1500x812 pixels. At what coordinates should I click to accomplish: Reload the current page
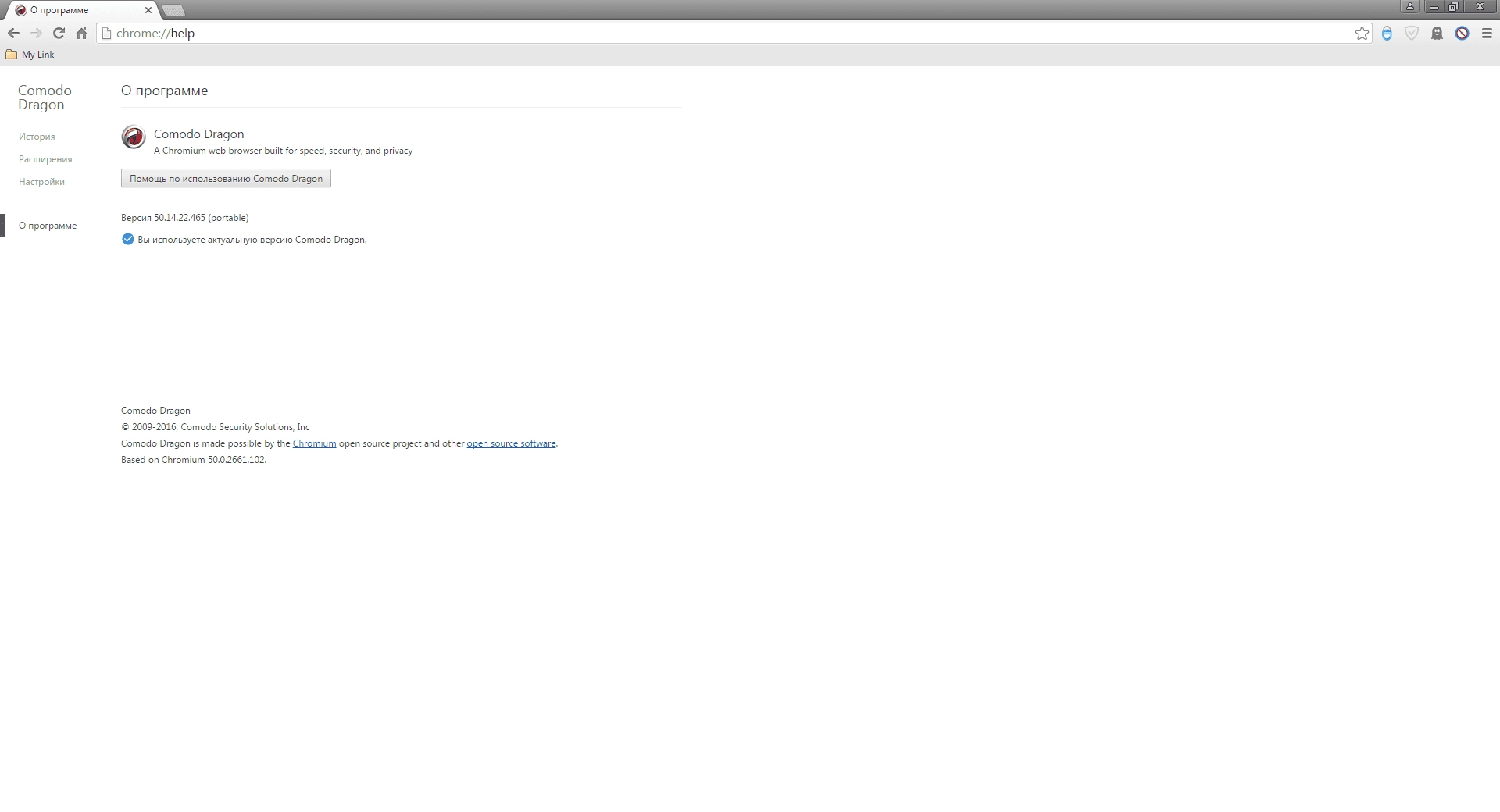coord(59,33)
